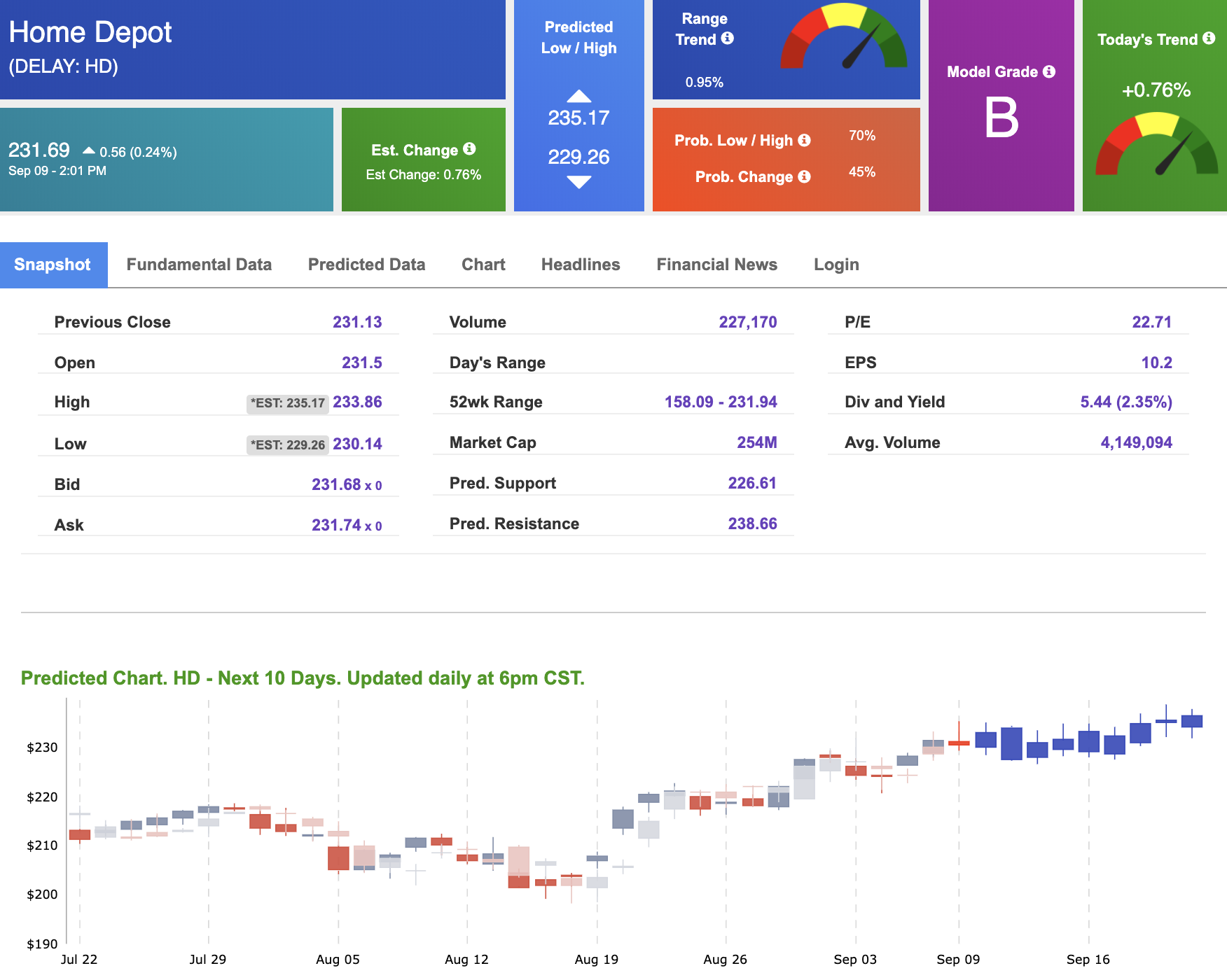
Task: Click the Sep 09 date label on chart
Action: tap(958, 959)
